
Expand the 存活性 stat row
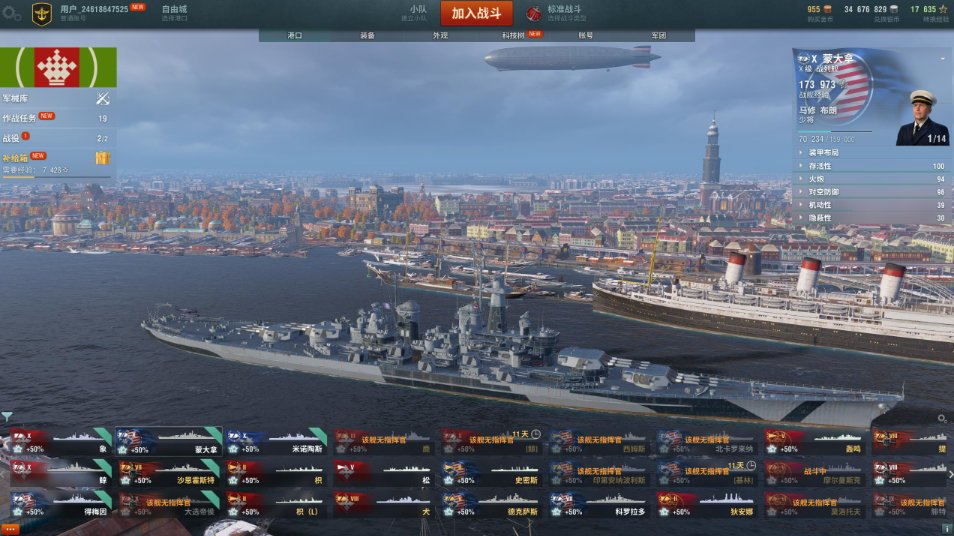point(872,166)
